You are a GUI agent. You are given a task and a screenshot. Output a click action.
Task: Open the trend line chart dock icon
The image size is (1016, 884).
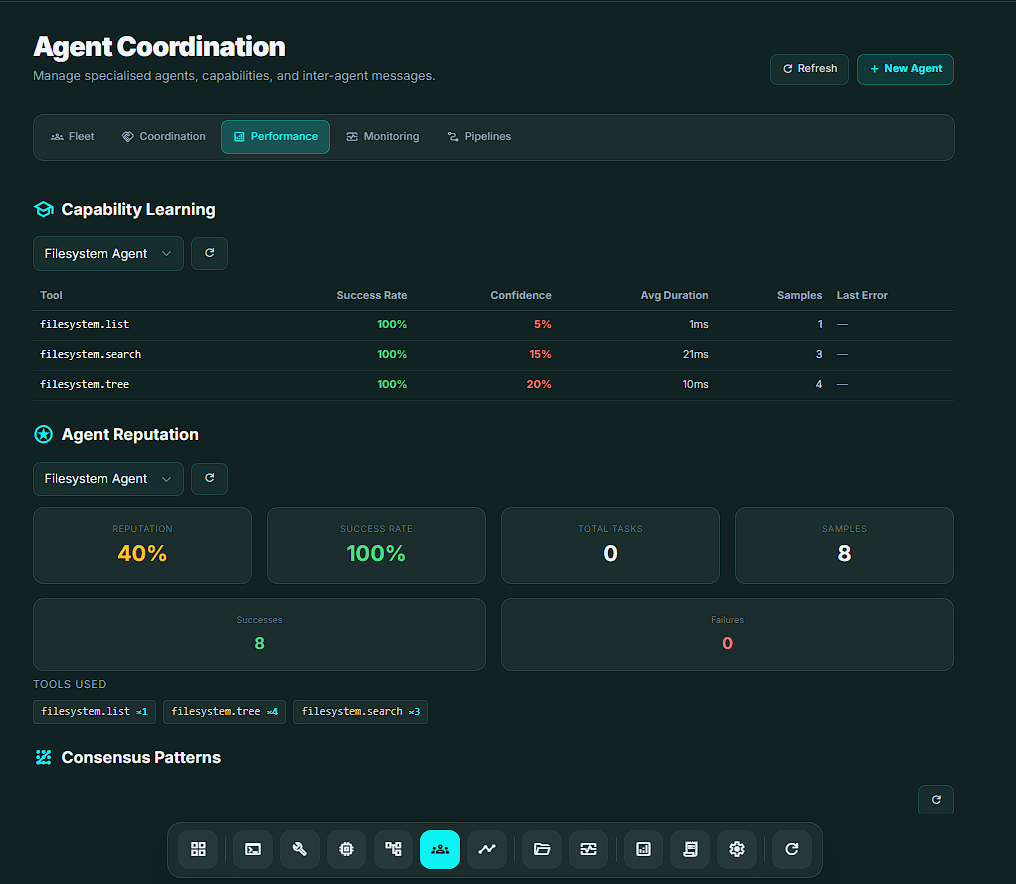point(487,849)
